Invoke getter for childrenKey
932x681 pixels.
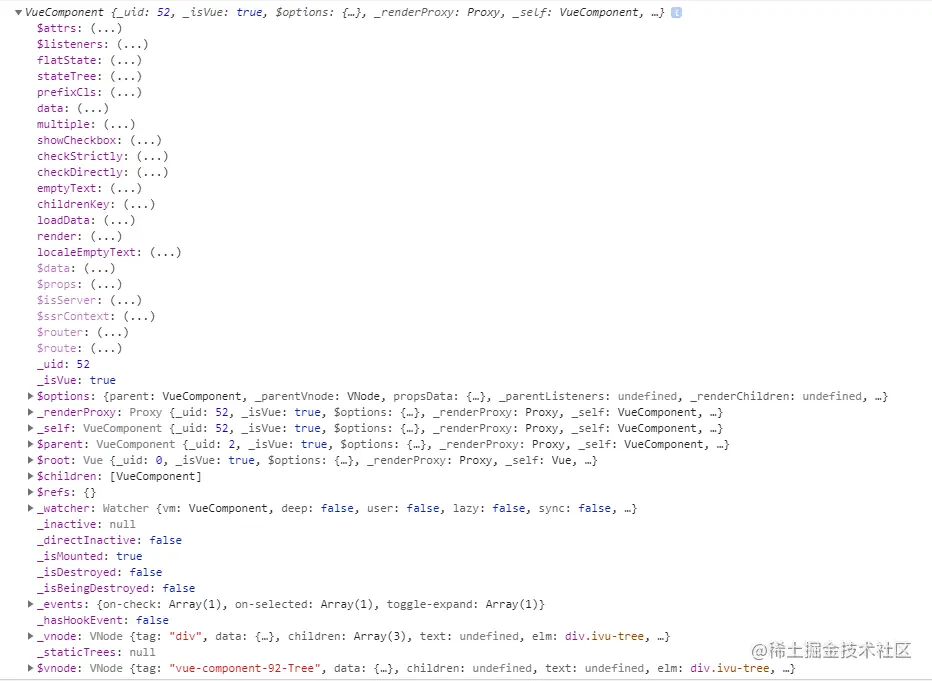point(139,204)
